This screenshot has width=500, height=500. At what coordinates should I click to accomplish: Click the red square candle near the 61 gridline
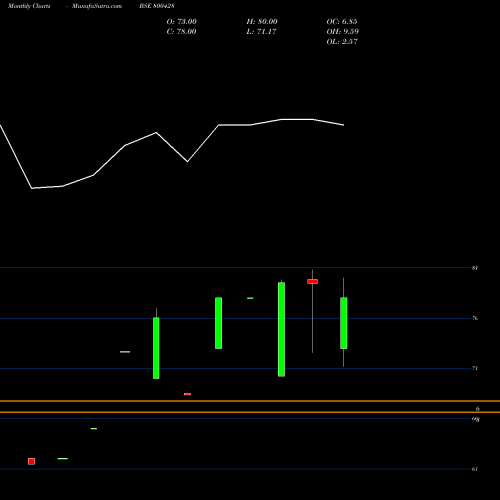(x=32, y=461)
